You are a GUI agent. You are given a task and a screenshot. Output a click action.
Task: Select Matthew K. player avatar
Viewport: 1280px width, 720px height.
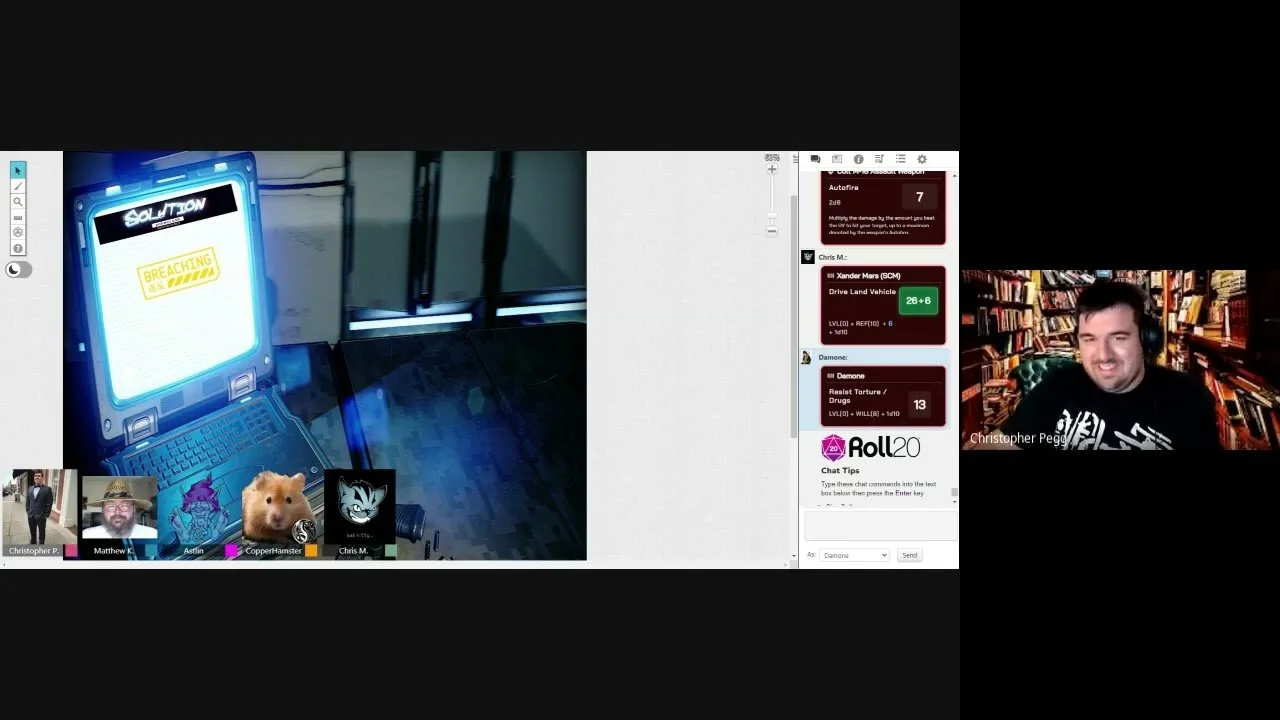(x=119, y=507)
